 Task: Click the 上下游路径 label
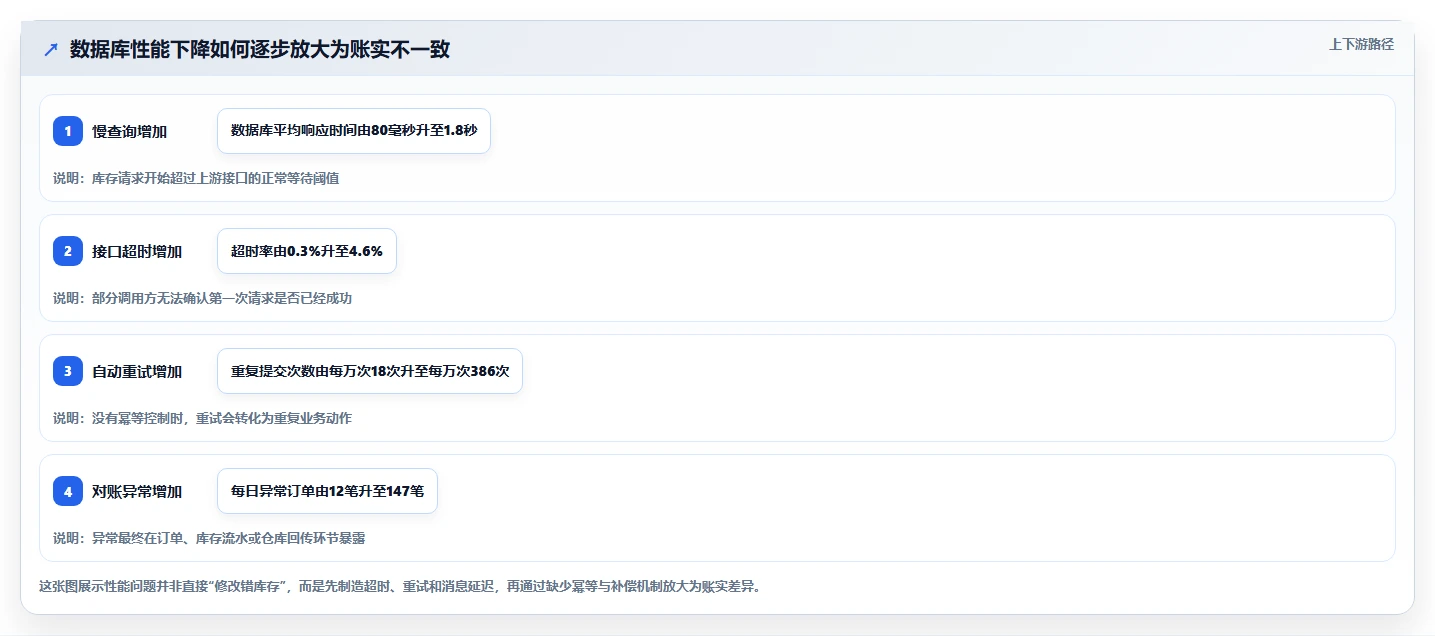pyautogui.click(x=1361, y=44)
